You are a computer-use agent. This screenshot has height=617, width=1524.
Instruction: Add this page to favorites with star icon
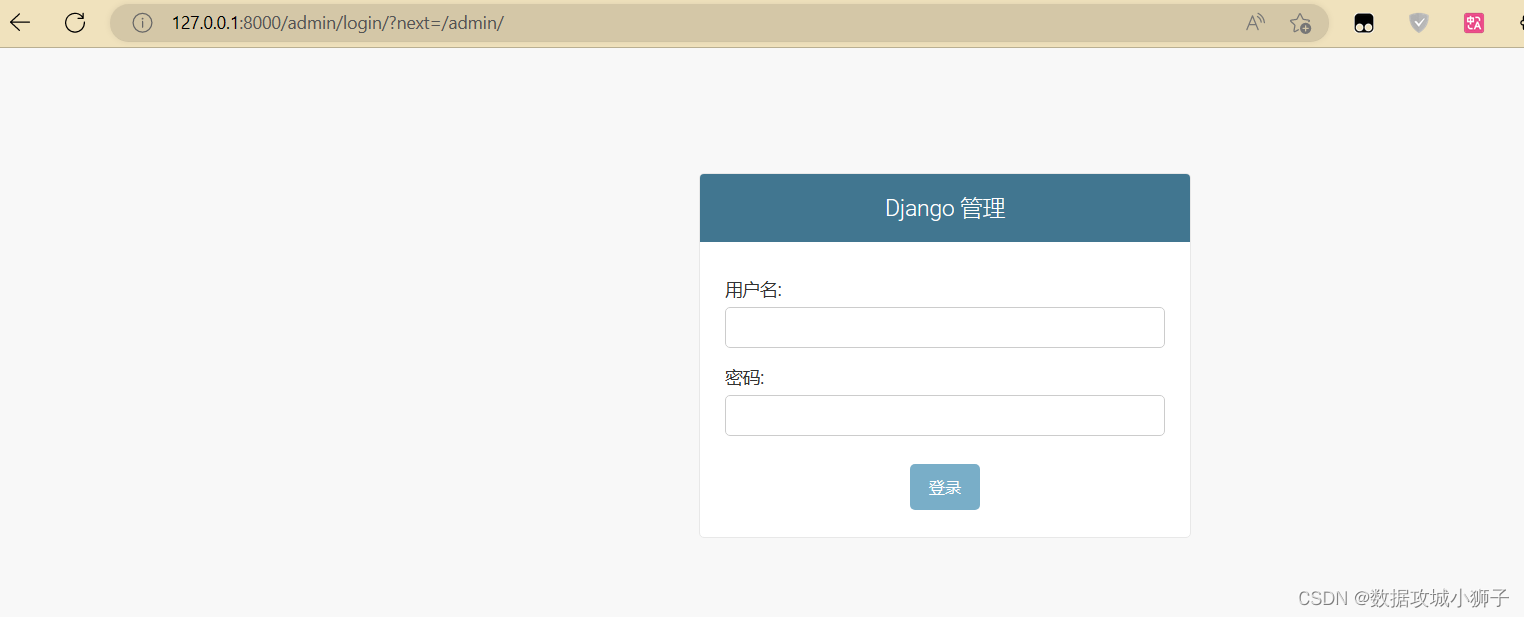(x=1300, y=23)
